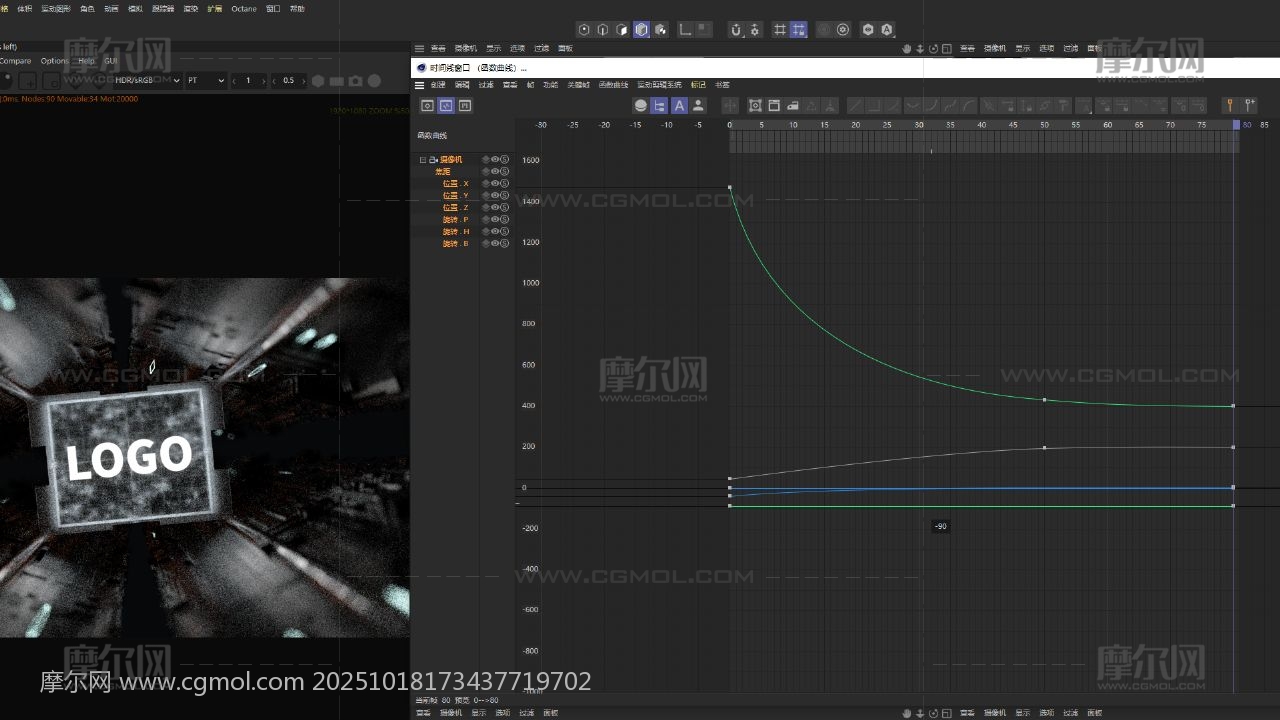Click the orange marker pin icon
This screenshot has width=1280, height=720.
(x=1229, y=106)
